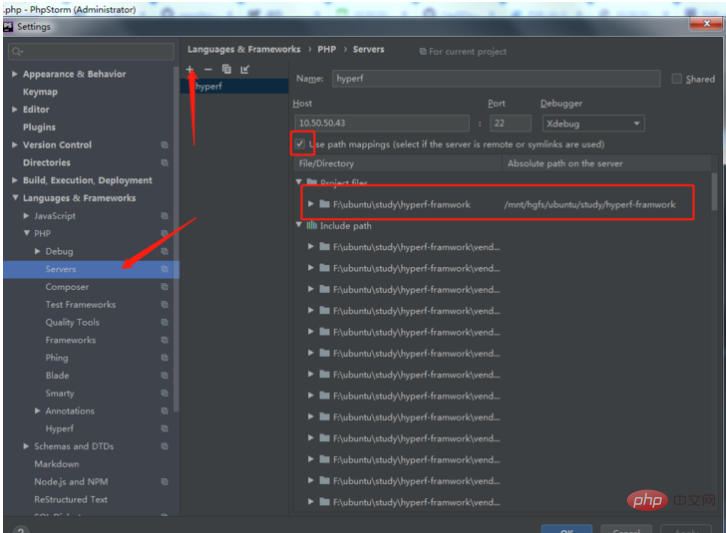Collapse the PHP tree node
The height and width of the screenshot is (533, 726).
click(26, 233)
